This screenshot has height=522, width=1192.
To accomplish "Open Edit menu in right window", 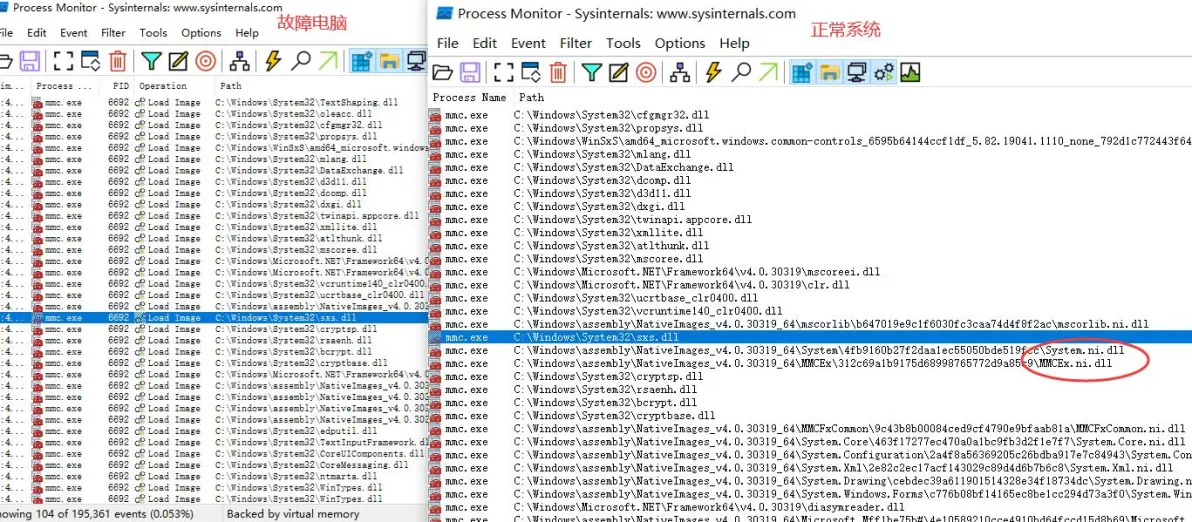I will coord(485,43).
